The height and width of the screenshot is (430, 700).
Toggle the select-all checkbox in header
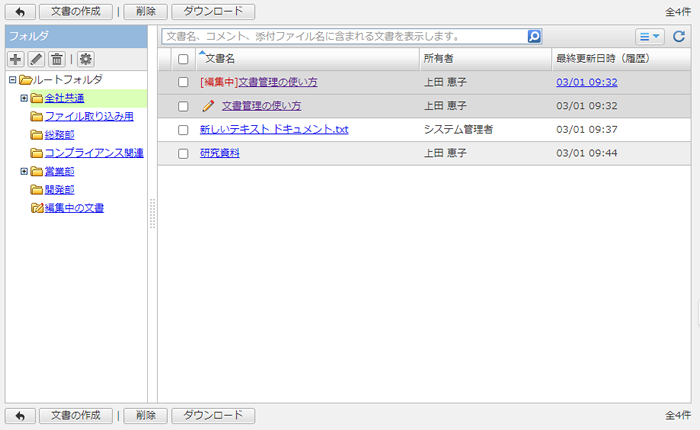click(183, 59)
